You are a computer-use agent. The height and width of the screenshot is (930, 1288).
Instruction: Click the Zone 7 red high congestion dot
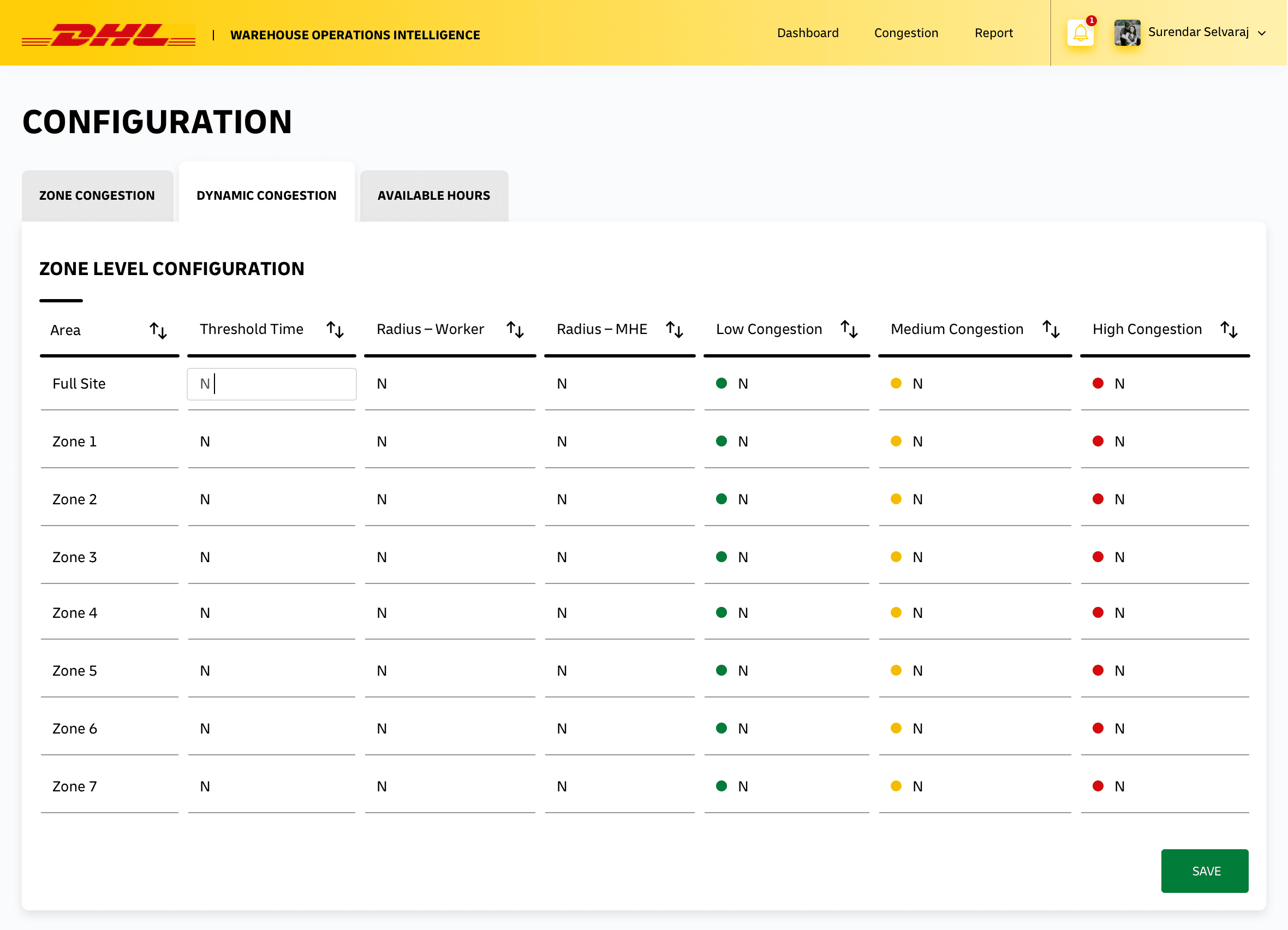coord(1098,787)
